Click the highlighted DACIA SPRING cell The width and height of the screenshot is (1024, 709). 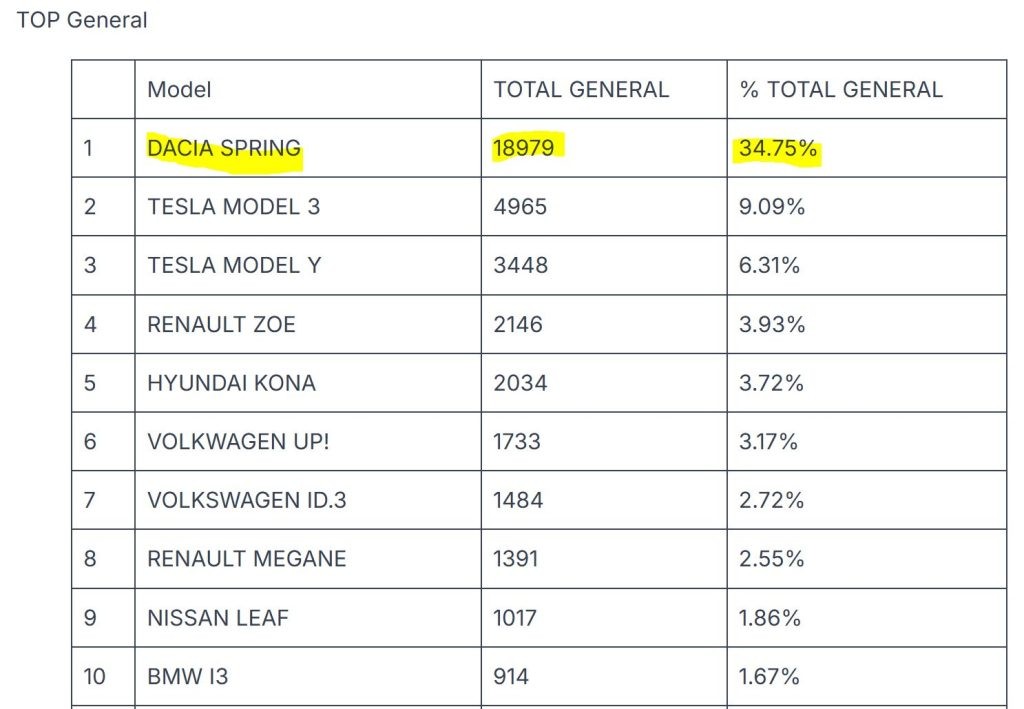click(x=224, y=148)
